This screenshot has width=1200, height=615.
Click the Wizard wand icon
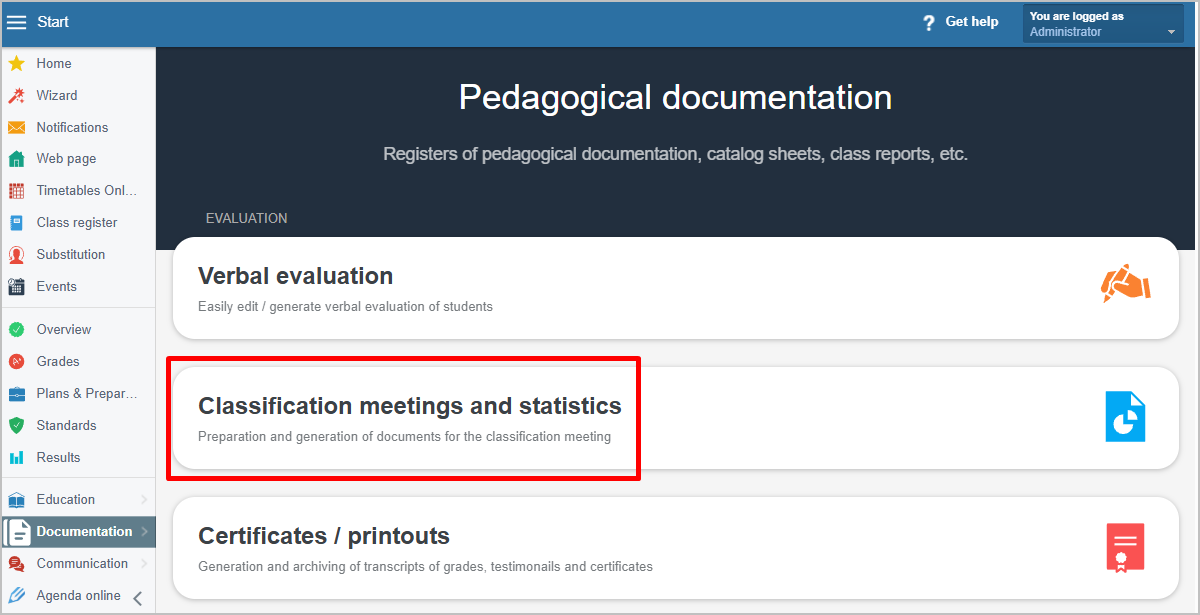pyautogui.click(x=16, y=96)
